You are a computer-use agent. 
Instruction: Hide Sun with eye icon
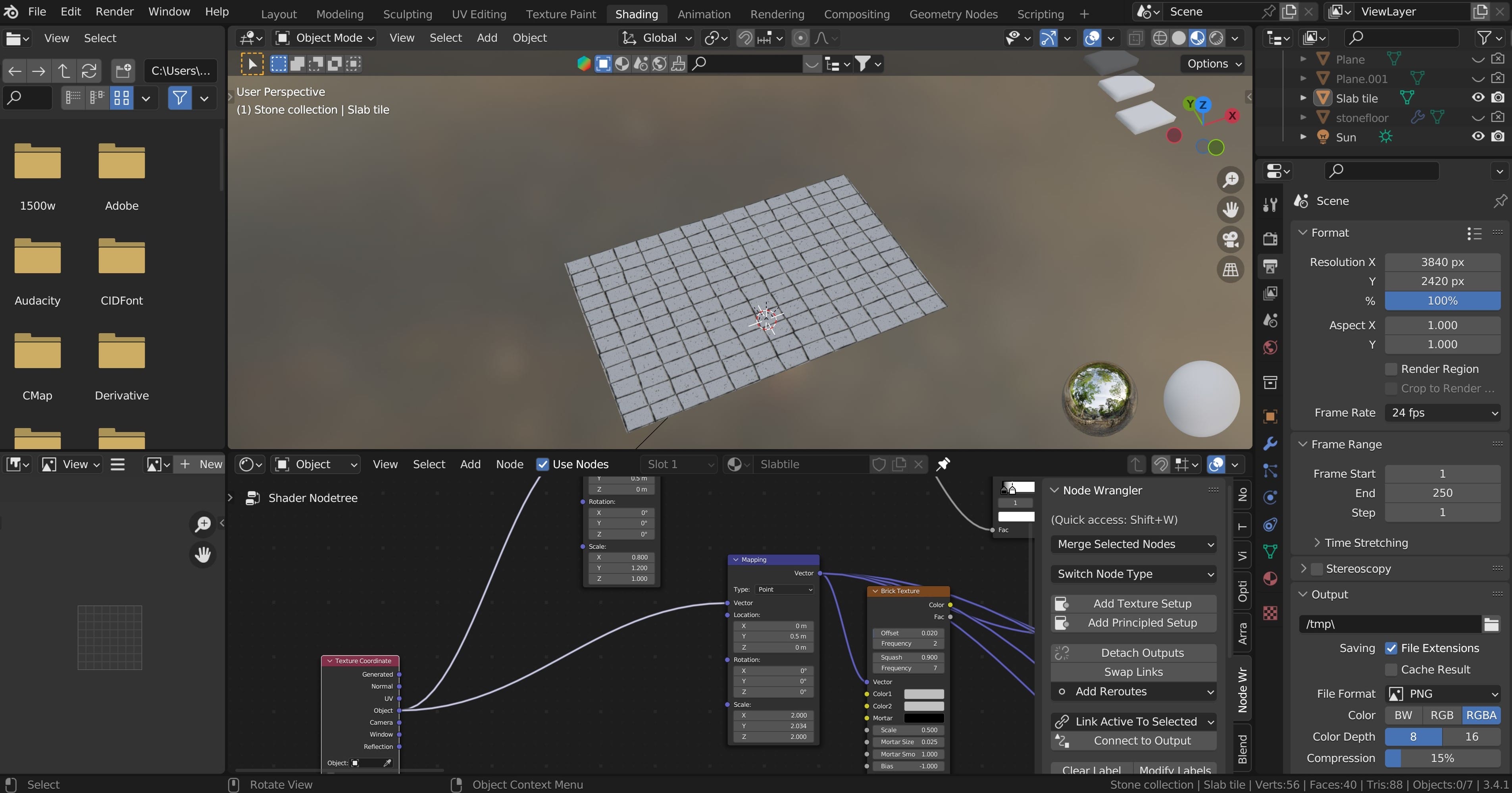click(1478, 136)
